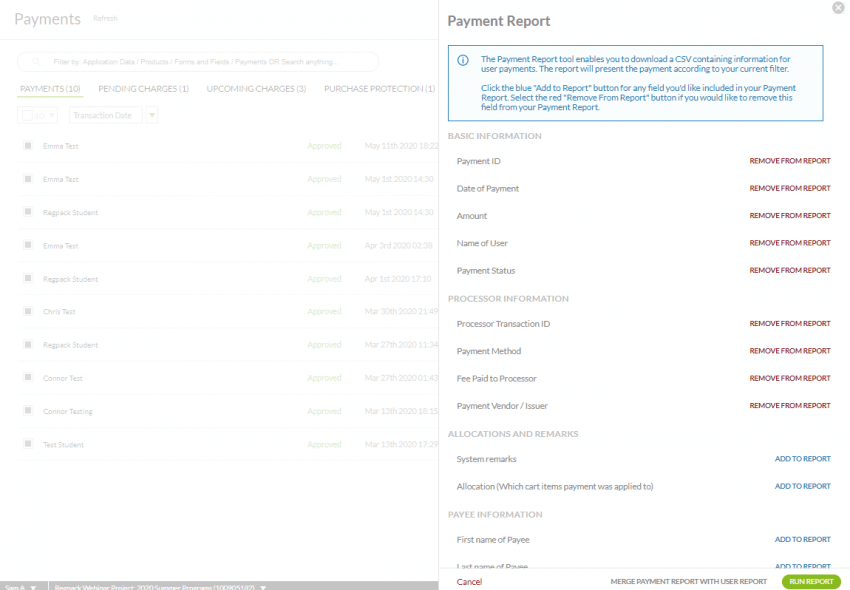Click the sort direction arrow beside Transaction Date
This screenshot has width=850, height=590.
coord(152,115)
